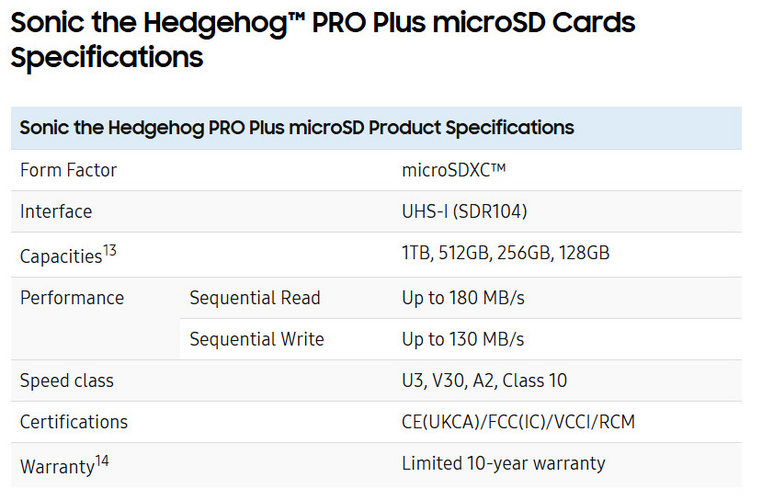
Task: Click the Sequential Read sublabel
Action: coord(255,298)
